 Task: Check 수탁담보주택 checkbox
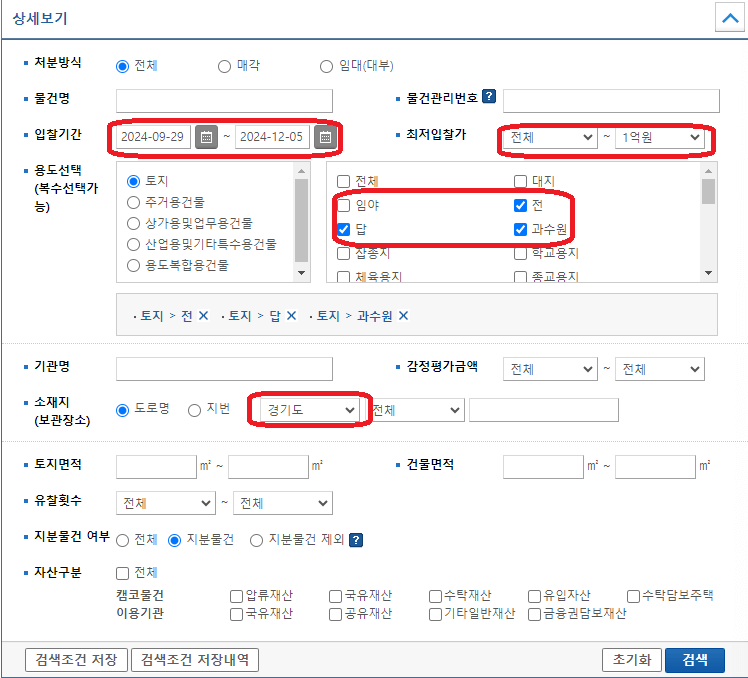pyautogui.click(x=634, y=596)
